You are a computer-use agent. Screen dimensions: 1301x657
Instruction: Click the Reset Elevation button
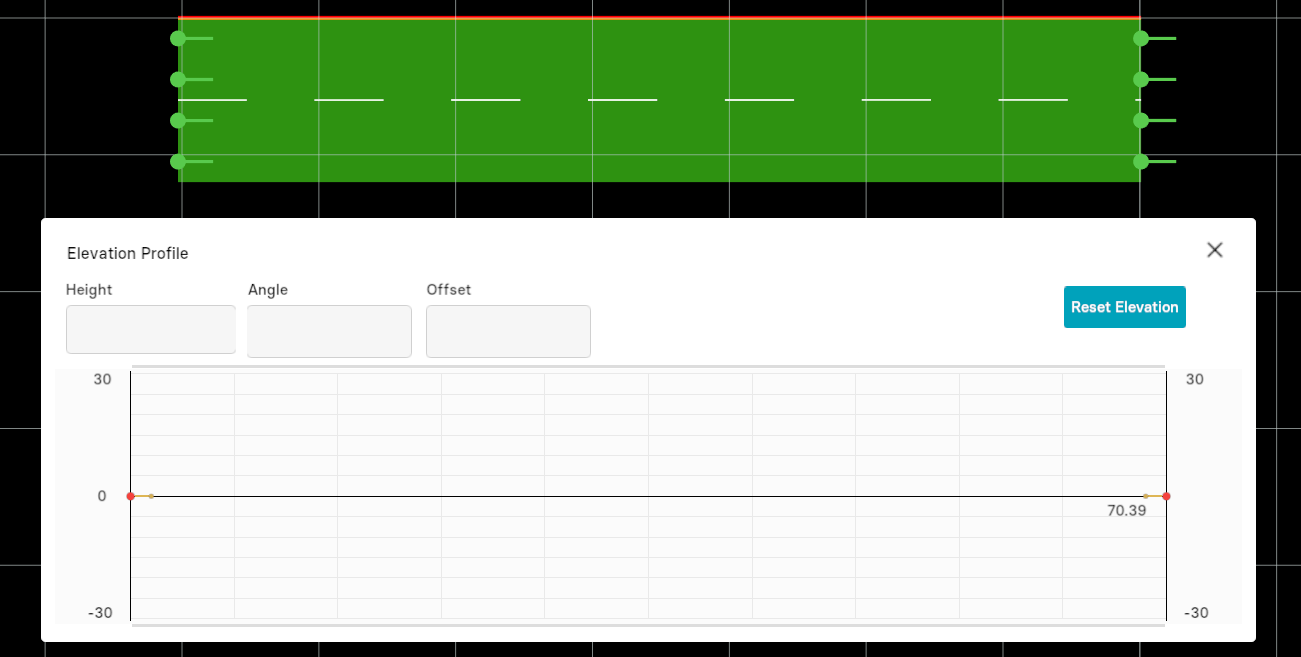tap(1124, 307)
